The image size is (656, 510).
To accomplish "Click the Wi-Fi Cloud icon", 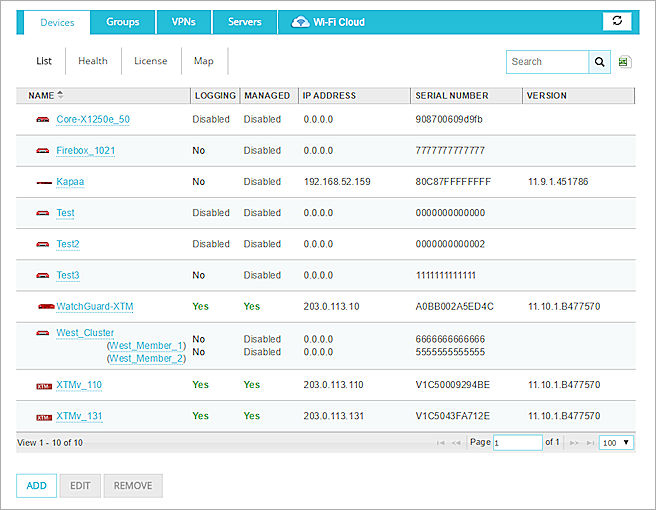I will (x=300, y=22).
